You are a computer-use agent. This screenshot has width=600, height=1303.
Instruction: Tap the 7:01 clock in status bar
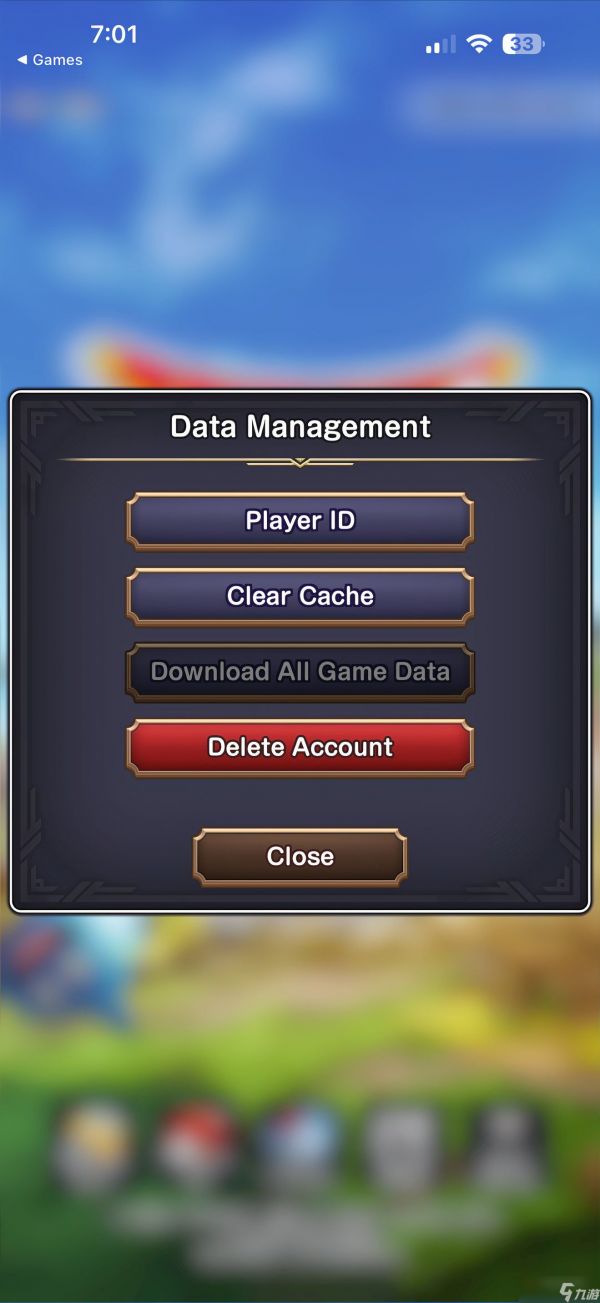(x=114, y=34)
